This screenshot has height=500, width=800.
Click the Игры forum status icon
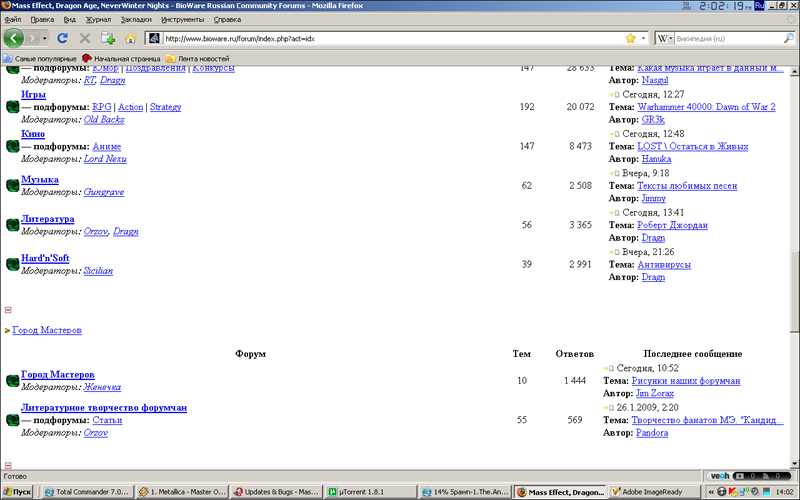[x=13, y=107]
